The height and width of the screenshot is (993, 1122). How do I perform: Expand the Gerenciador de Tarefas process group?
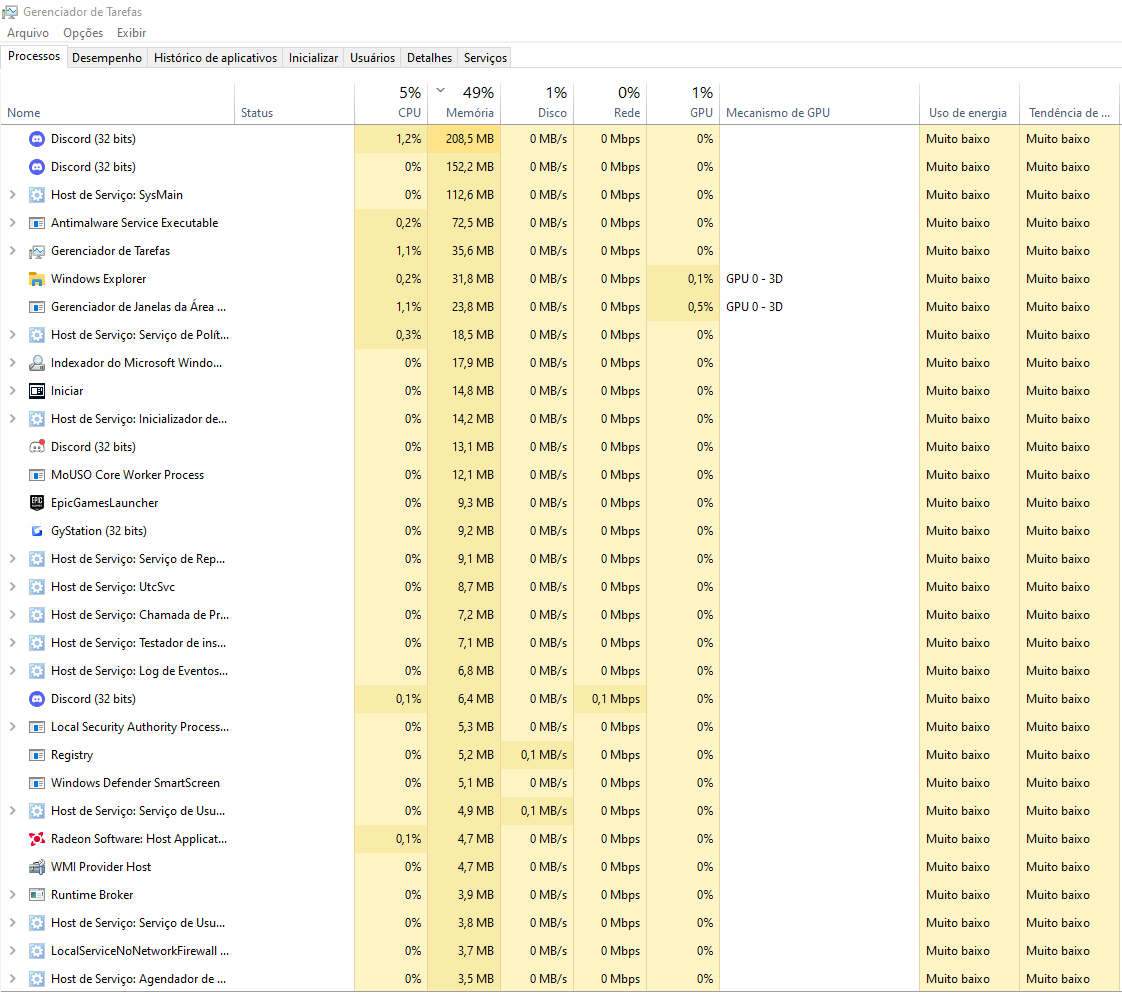pos(12,251)
